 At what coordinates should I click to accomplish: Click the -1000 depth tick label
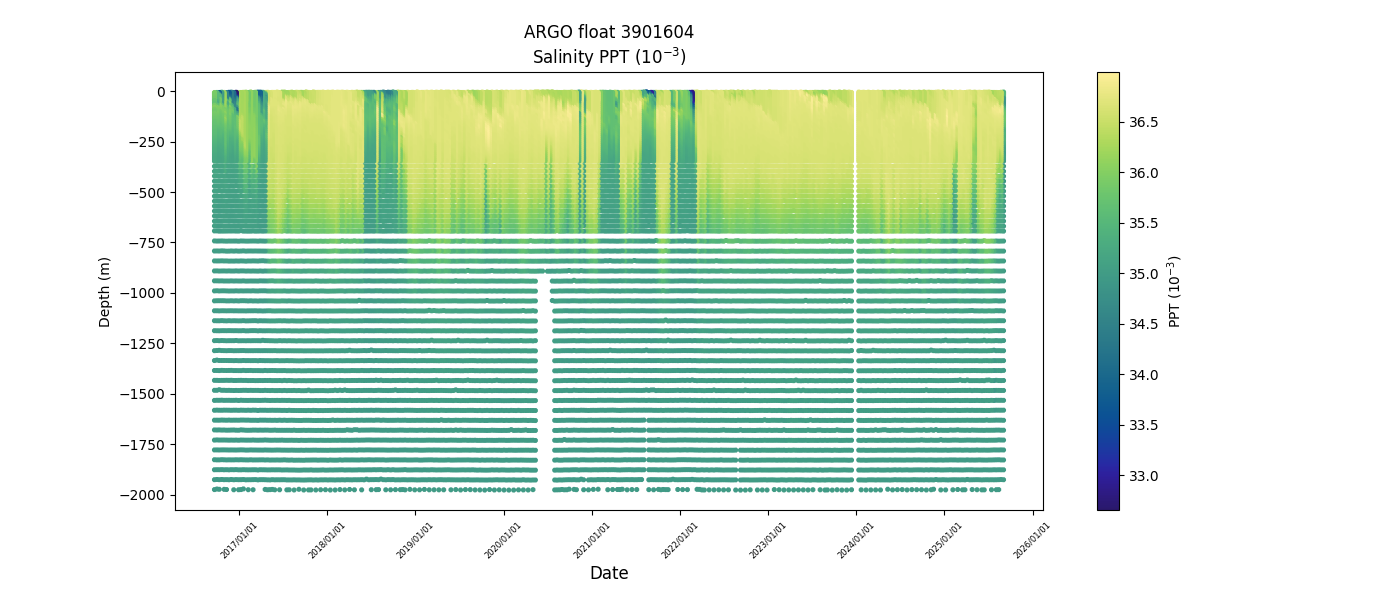pos(146,293)
